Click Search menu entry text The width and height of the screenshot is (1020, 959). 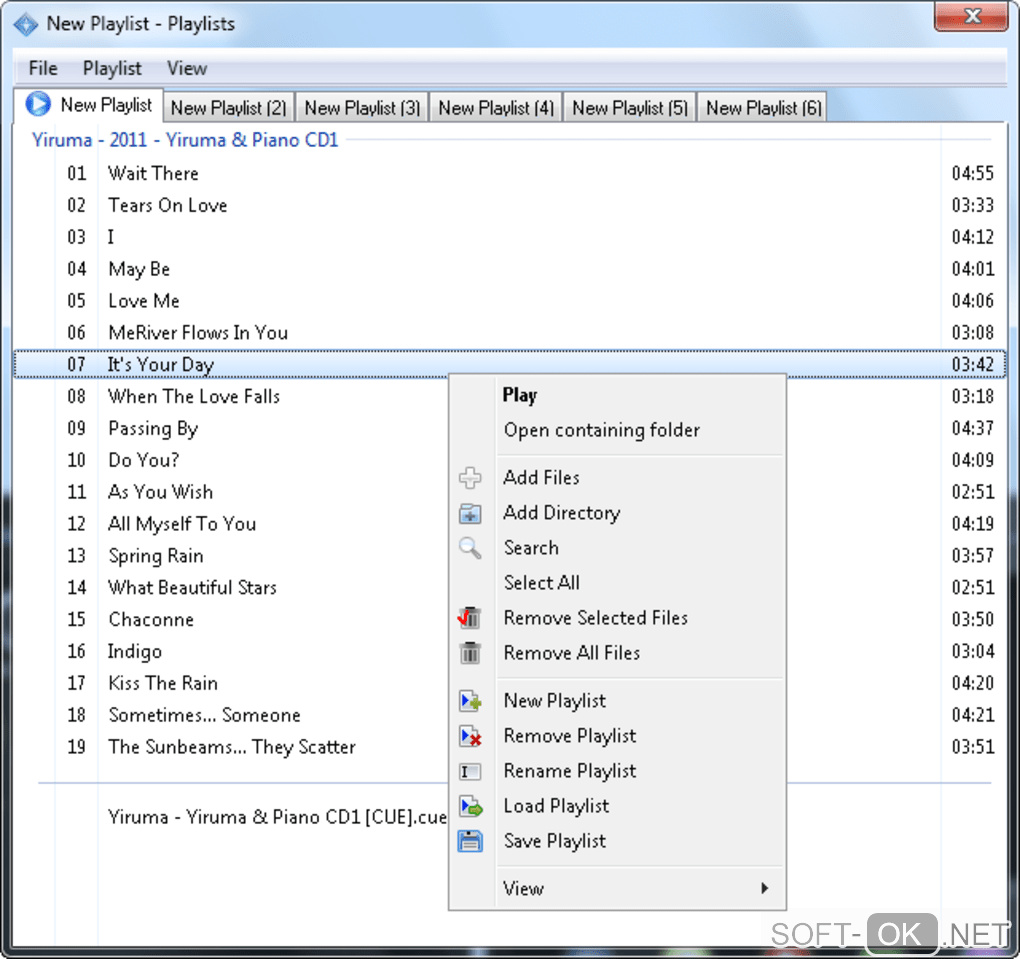coord(531,548)
